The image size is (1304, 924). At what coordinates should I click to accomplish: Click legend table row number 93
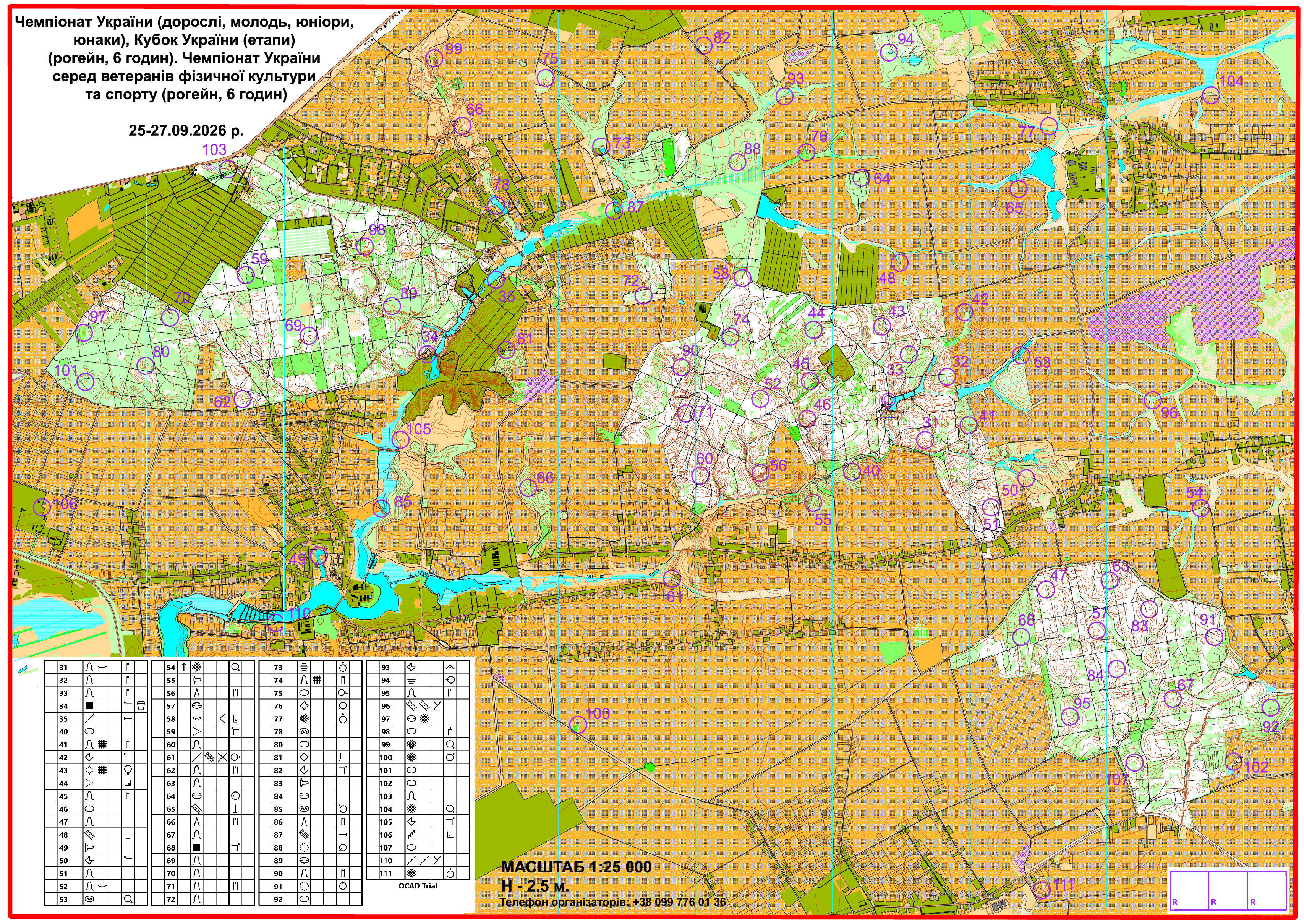pyautogui.click(x=418, y=667)
